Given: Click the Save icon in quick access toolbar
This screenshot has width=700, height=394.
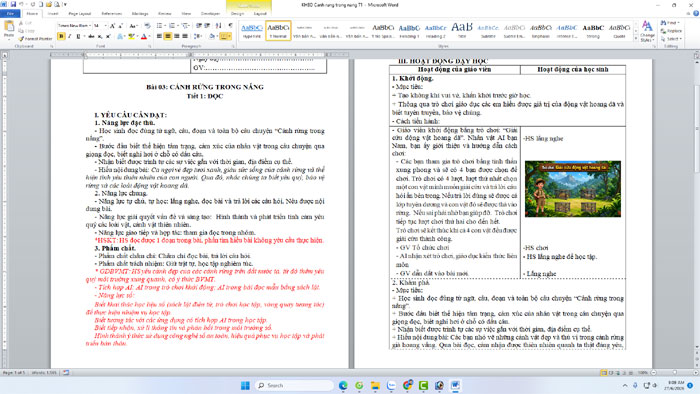Looking at the screenshot, I should coord(13,4).
